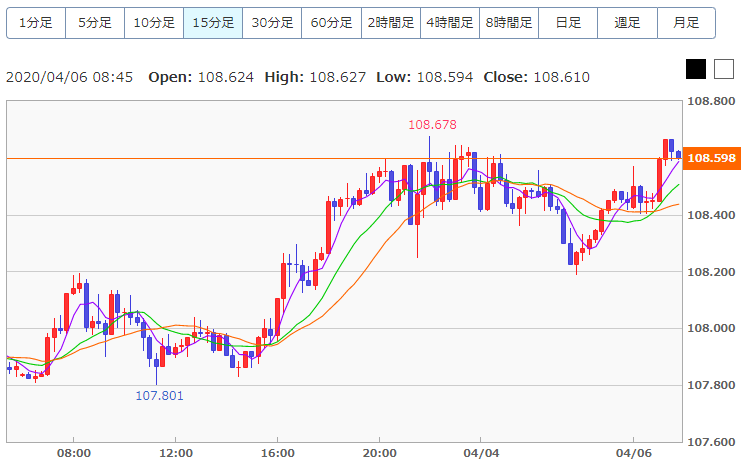Click the 04/04 date axis label
The height and width of the screenshot is (465, 749).
coord(481,453)
